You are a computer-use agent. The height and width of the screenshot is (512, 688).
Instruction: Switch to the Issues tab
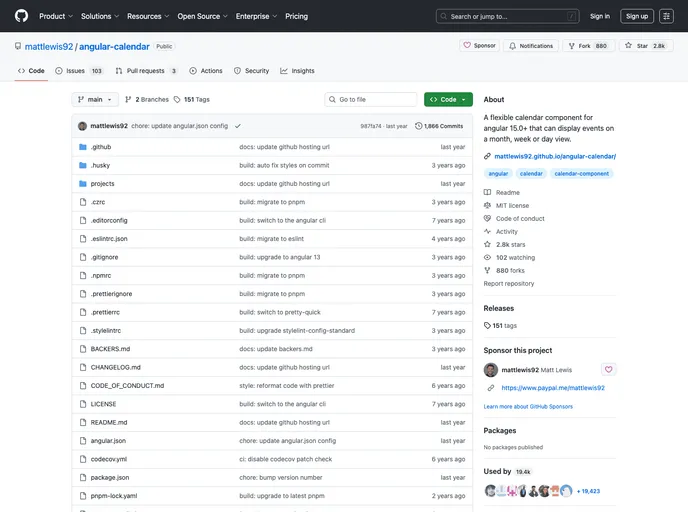point(79,71)
